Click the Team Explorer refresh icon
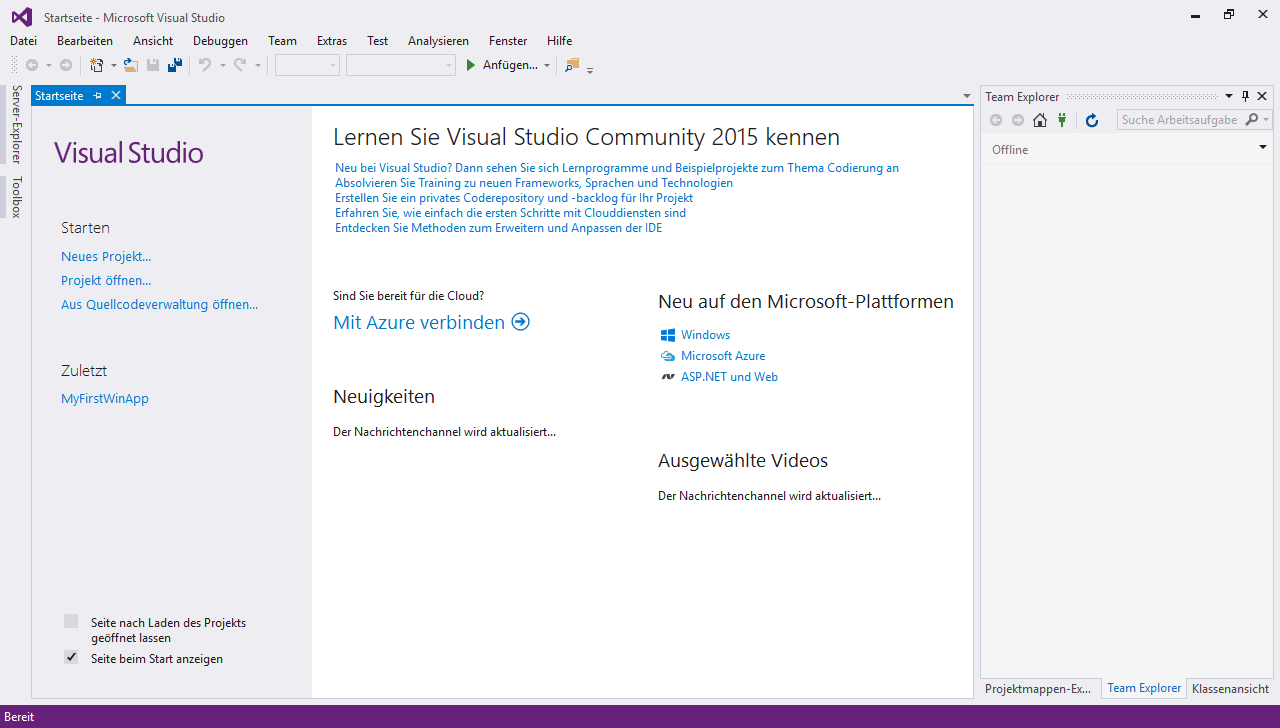 click(1092, 120)
